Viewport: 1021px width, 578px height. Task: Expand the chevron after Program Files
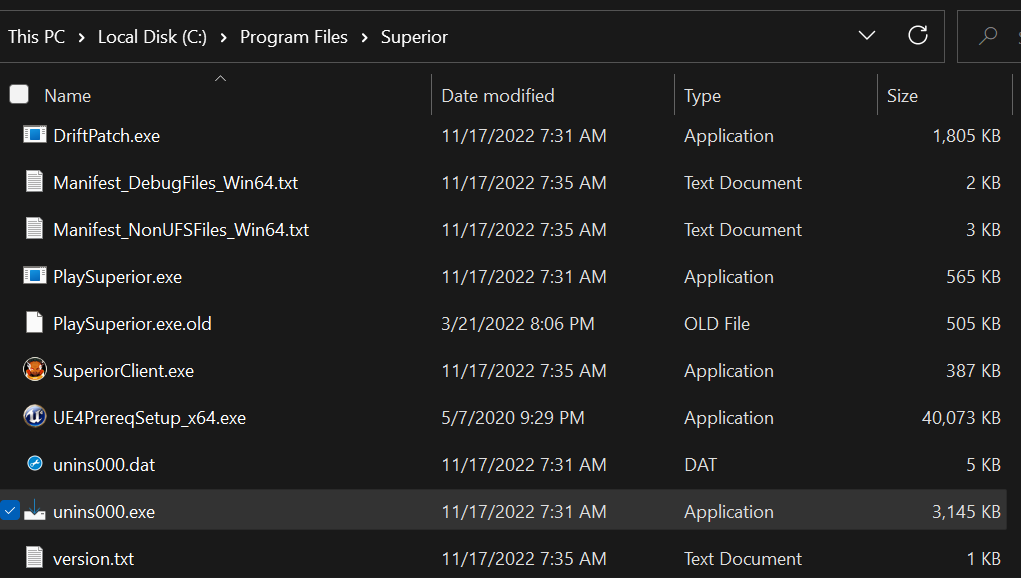tap(365, 37)
